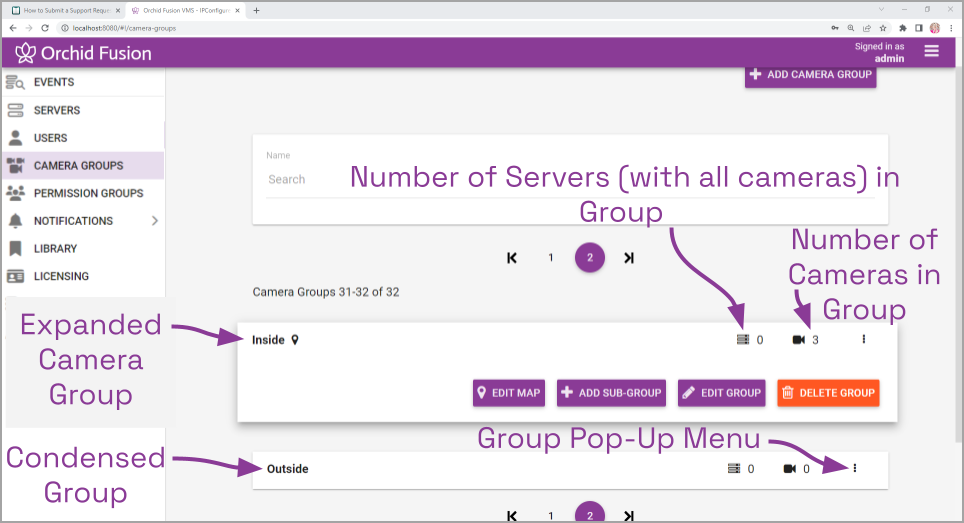The image size is (964, 523).
Task: Switch to How to Submit a Support Request tab
Action: tap(66, 10)
